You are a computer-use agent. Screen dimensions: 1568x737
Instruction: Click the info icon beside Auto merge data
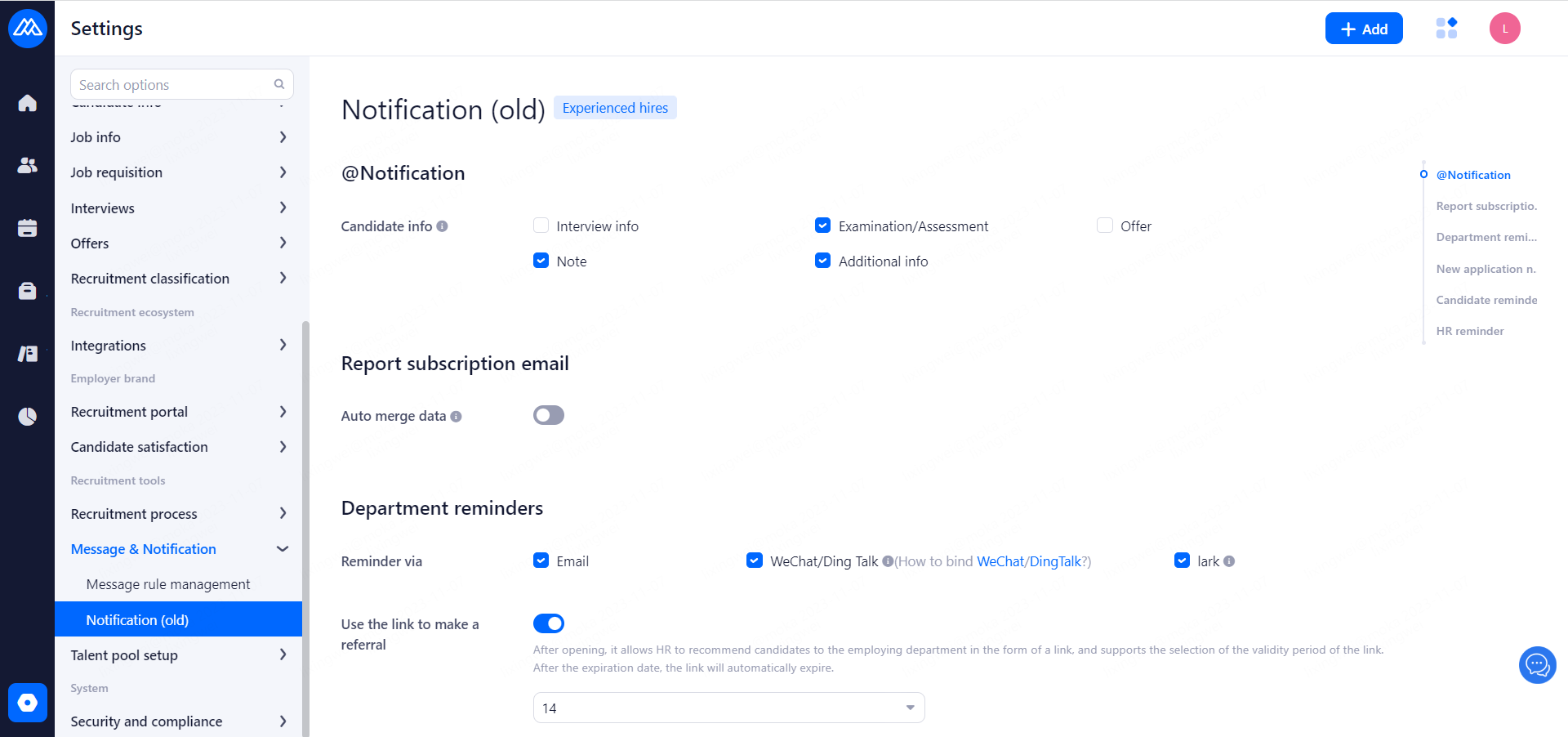point(456,417)
